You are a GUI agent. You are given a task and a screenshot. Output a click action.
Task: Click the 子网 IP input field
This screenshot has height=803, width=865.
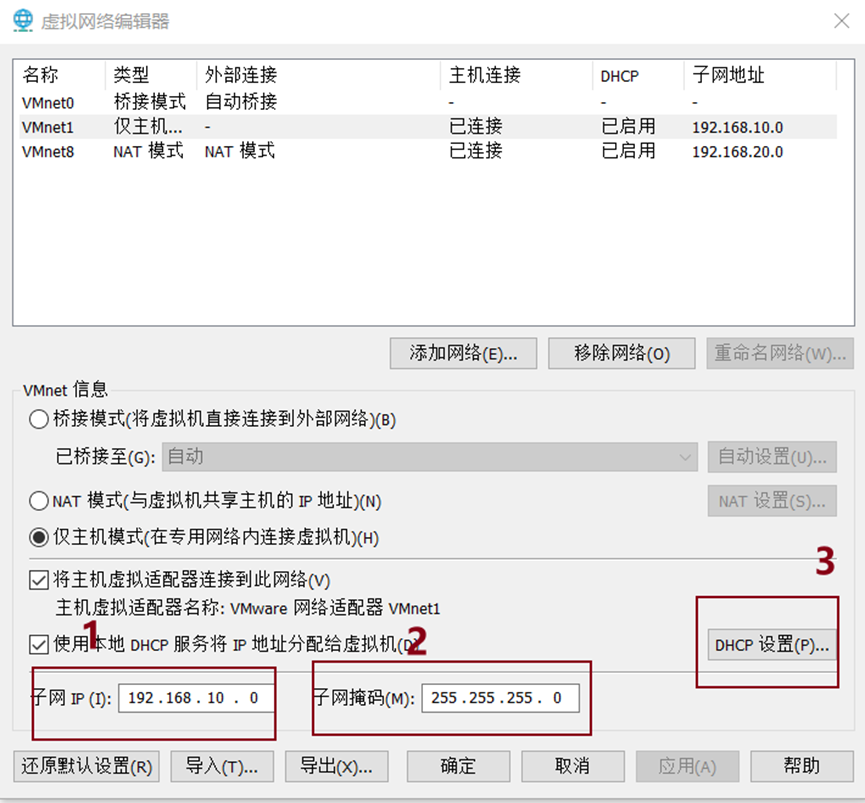(x=196, y=698)
